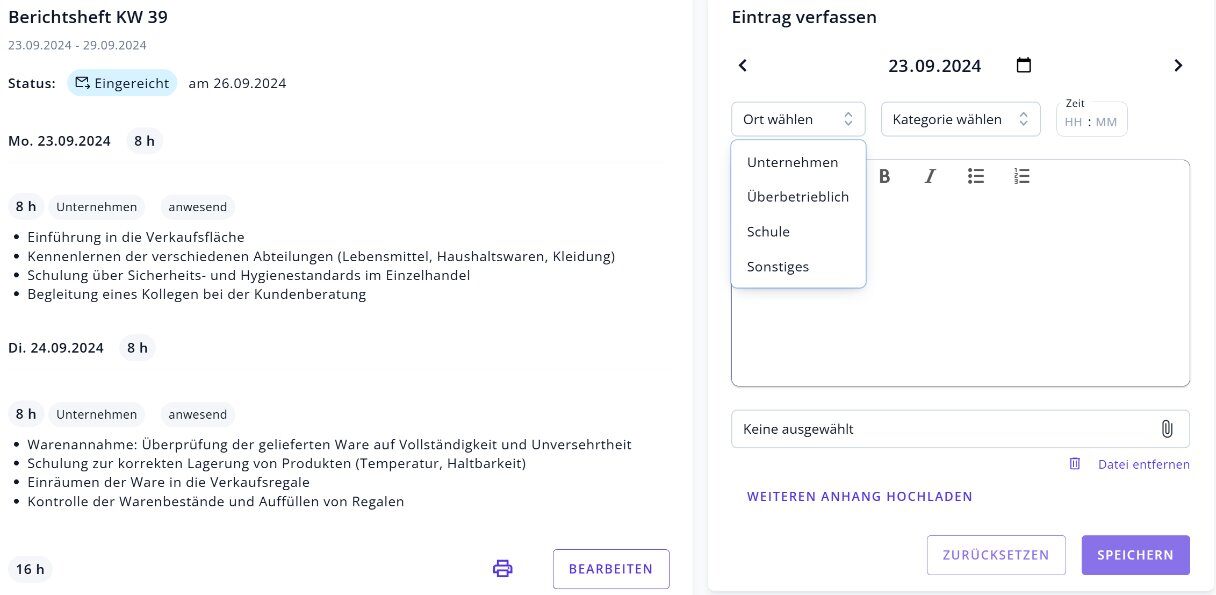Click the paperclip attachment icon
This screenshot has width=1216, height=595.
click(1166, 429)
